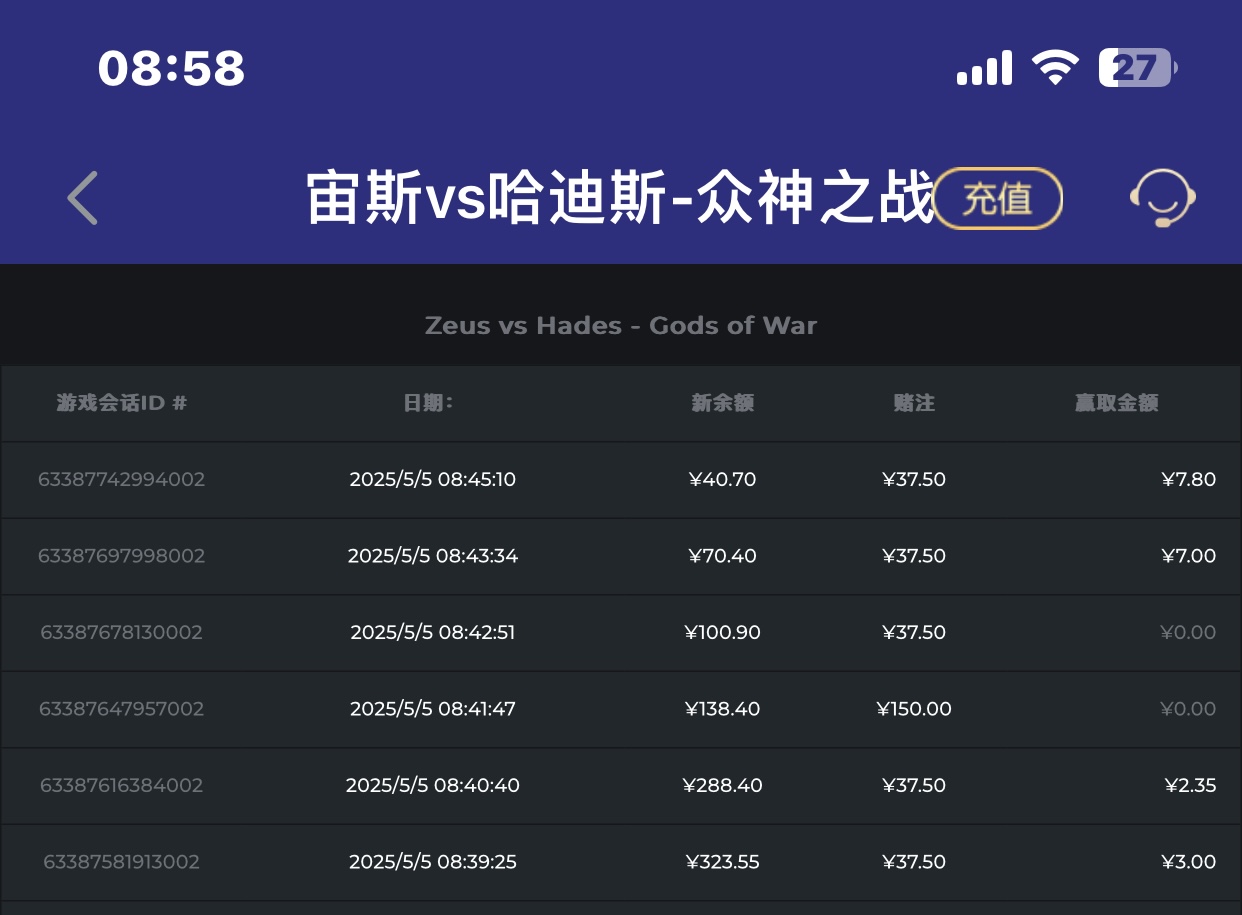
Task: Tap the 新余额 column header
Action: tap(722, 403)
